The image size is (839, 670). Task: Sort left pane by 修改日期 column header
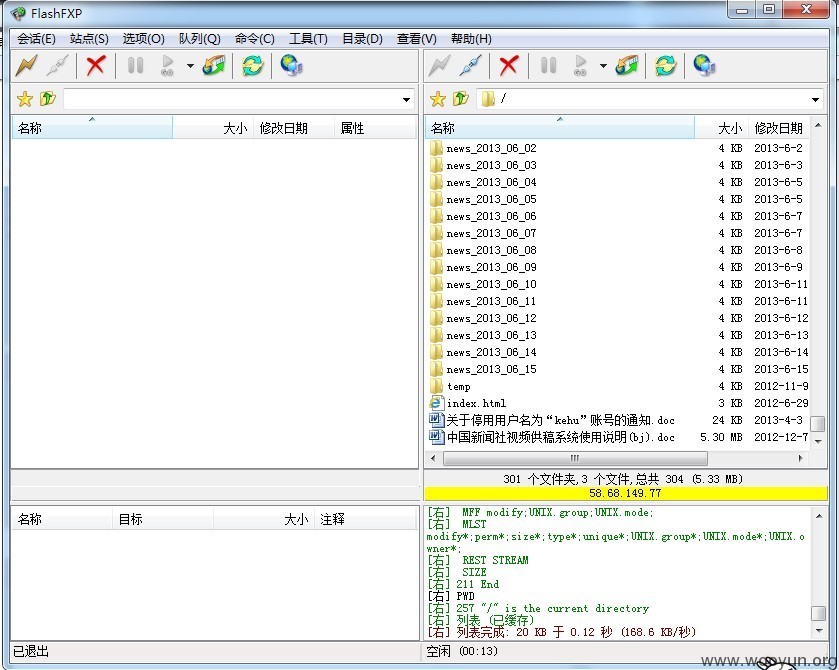click(x=294, y=128)
